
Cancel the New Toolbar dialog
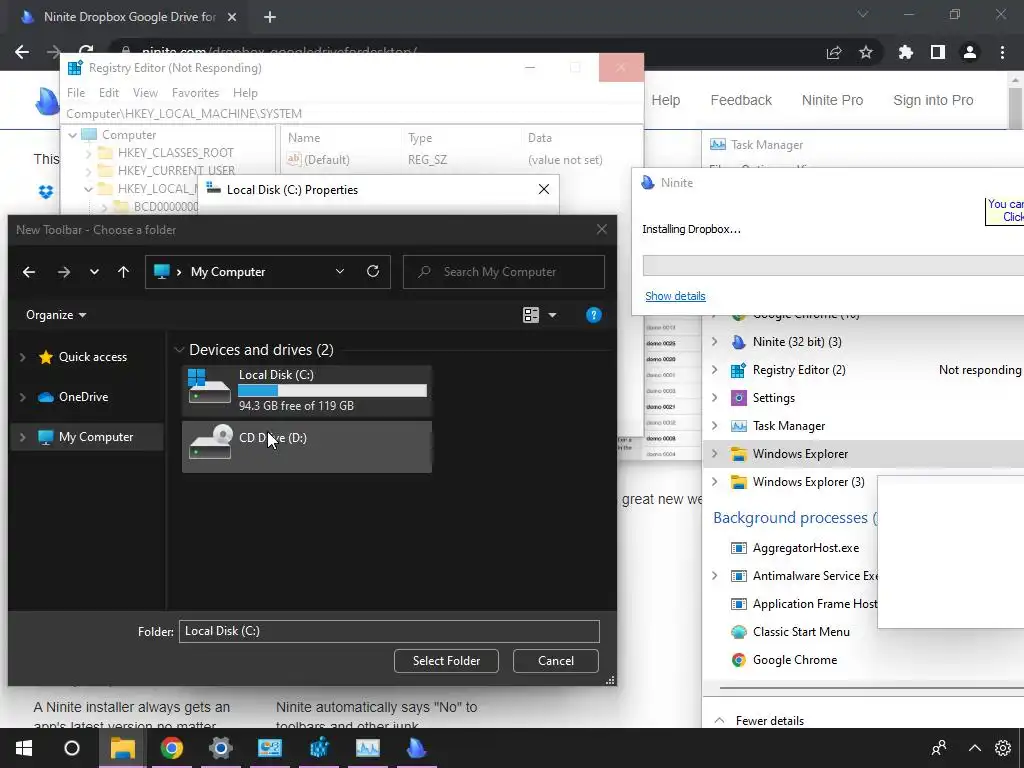click(x=556, y=661)
